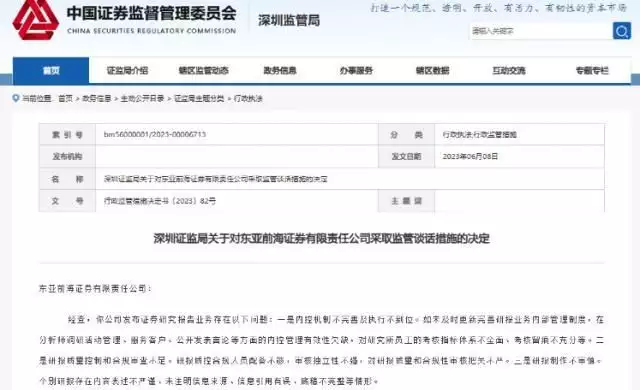Focus the keyword search input field
The image size is (640, 390).
pos(540,31)
